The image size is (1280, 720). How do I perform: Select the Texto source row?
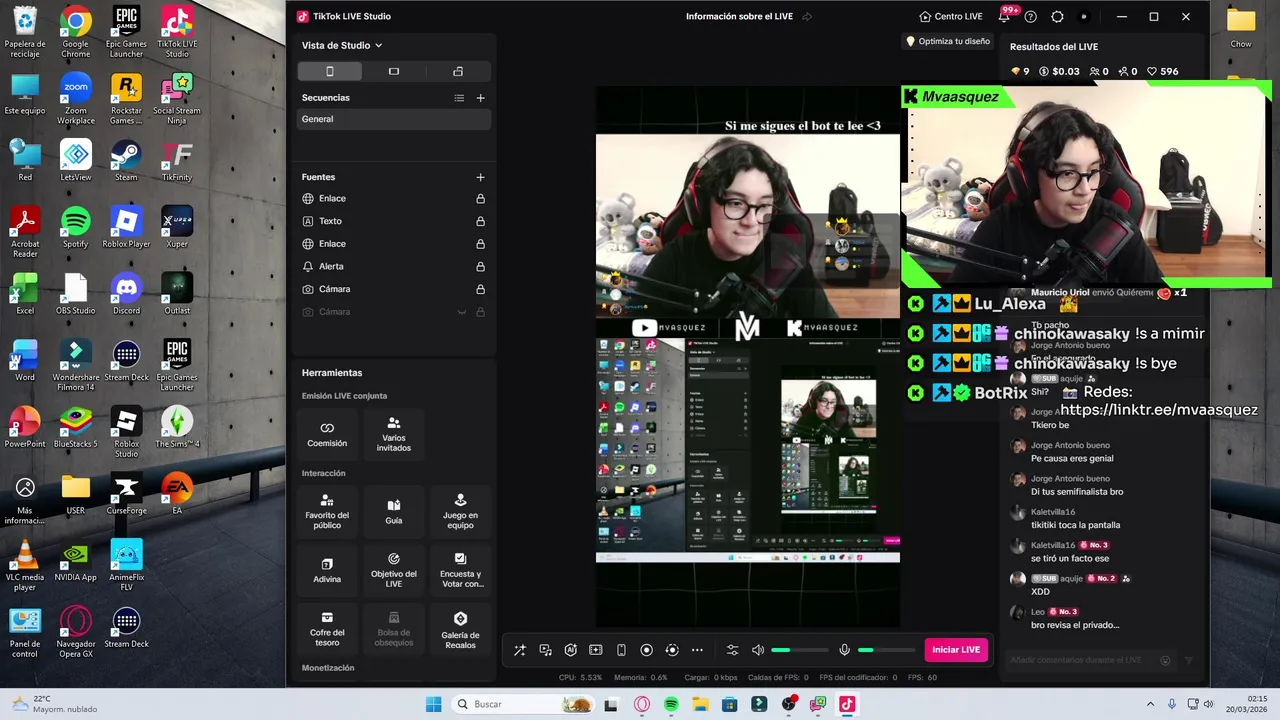394,221
